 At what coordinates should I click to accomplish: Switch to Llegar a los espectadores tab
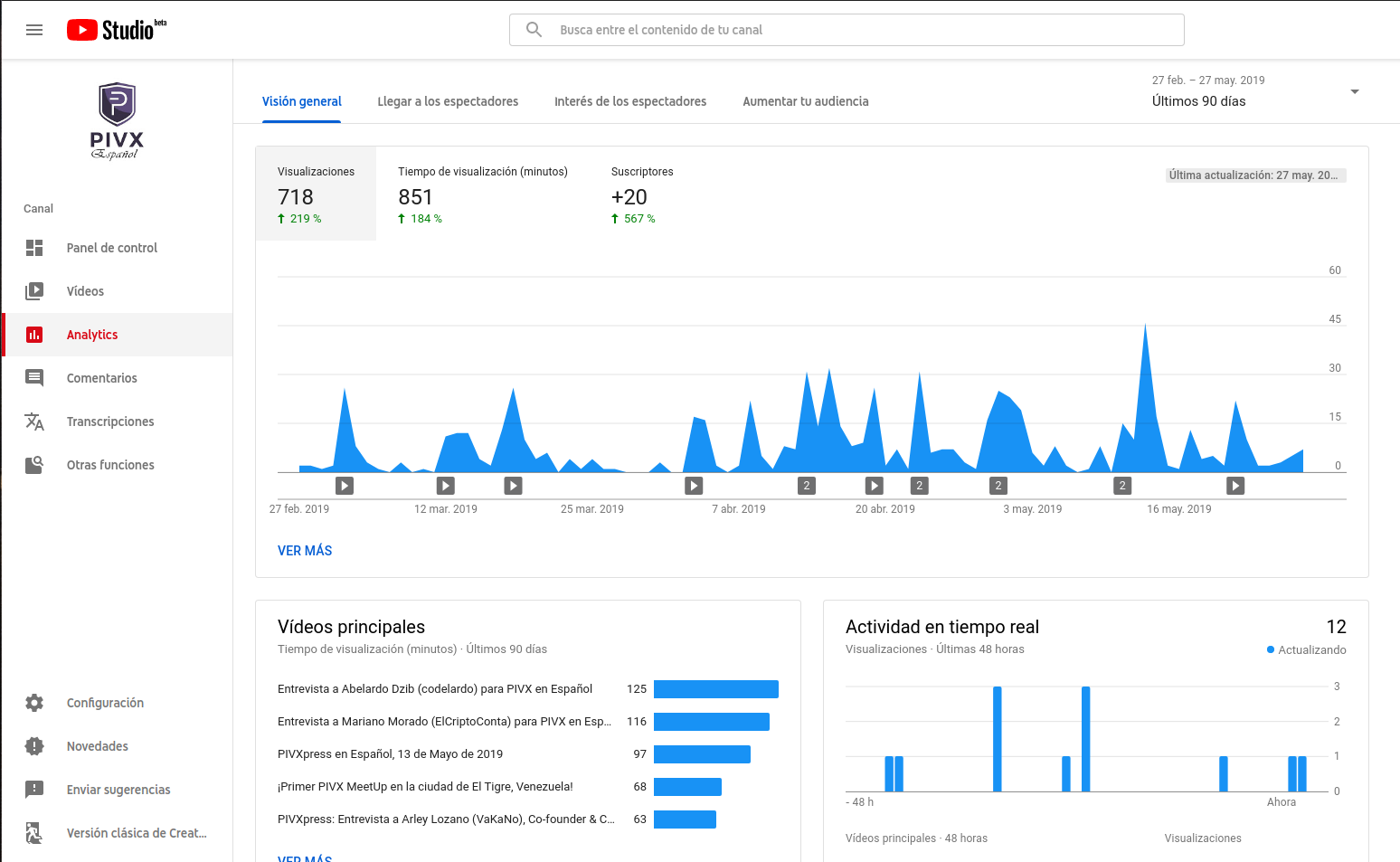point(448,101)
